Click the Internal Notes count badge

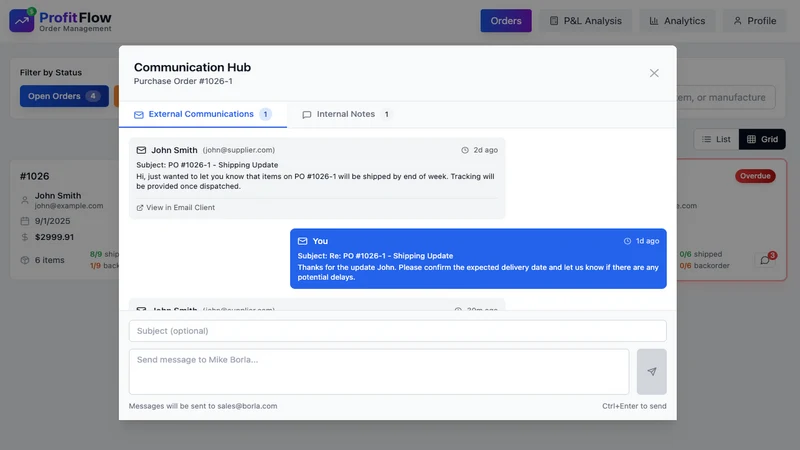click(x=387, y=114)
